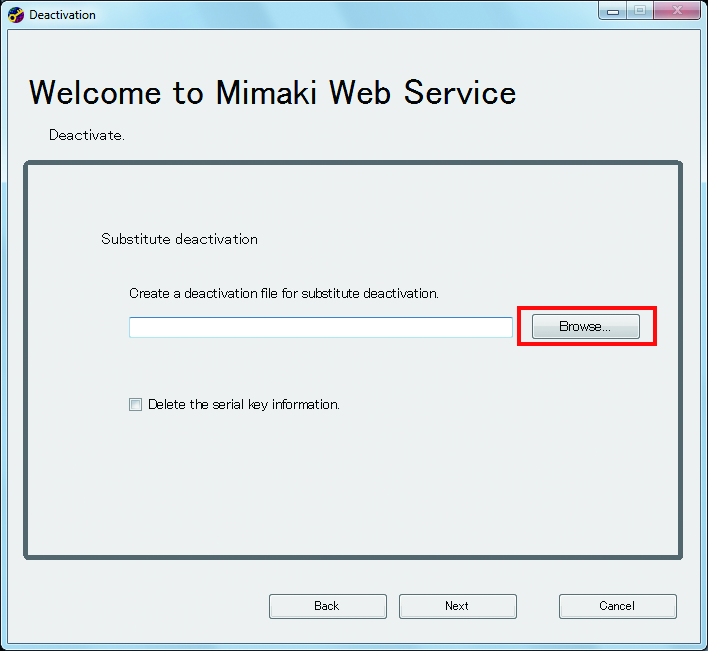
Task: Click the 'Delete the serial key information' label text
Action: [x=244, y=405]
